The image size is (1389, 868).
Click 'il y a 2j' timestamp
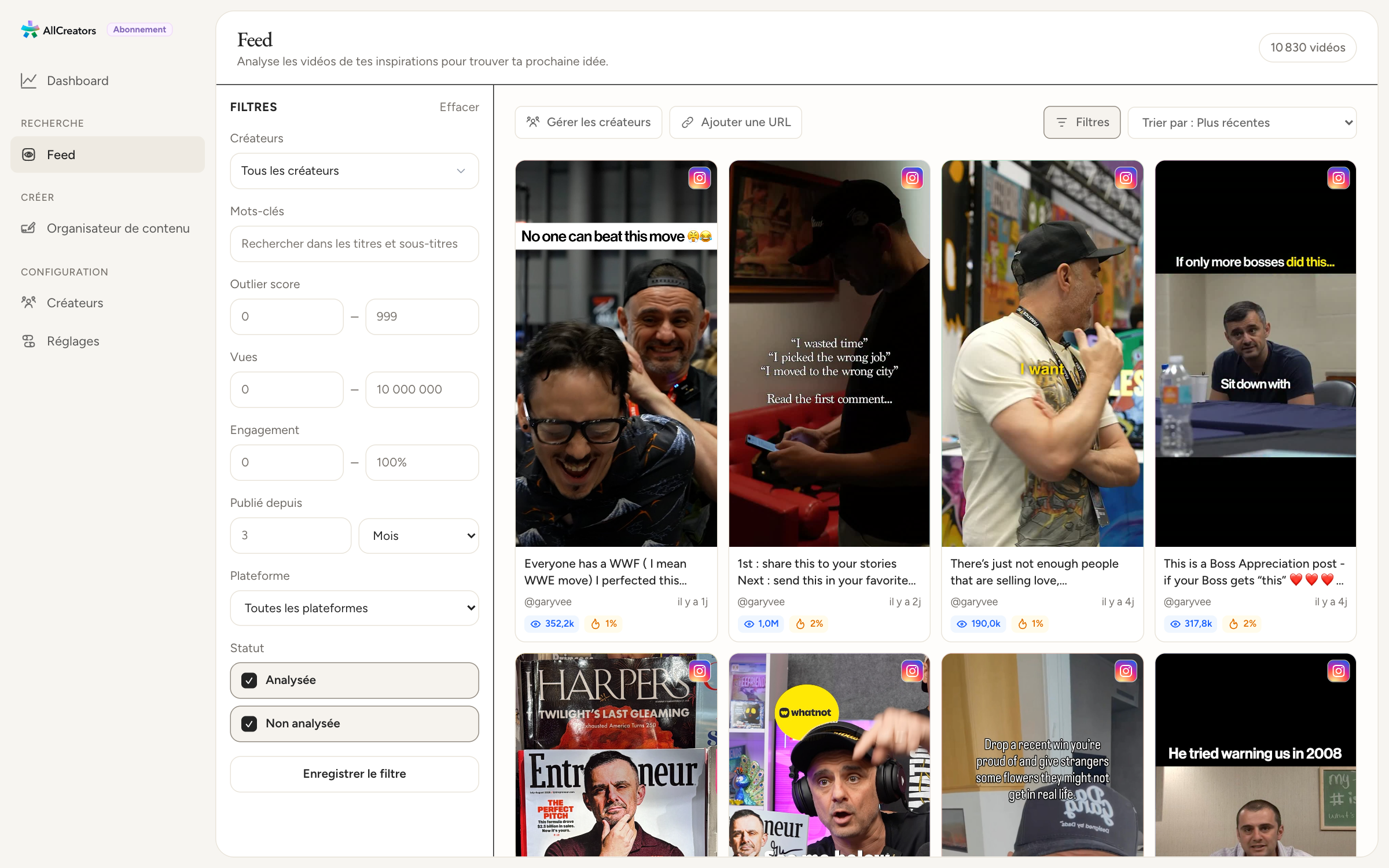tap(905, 602)
